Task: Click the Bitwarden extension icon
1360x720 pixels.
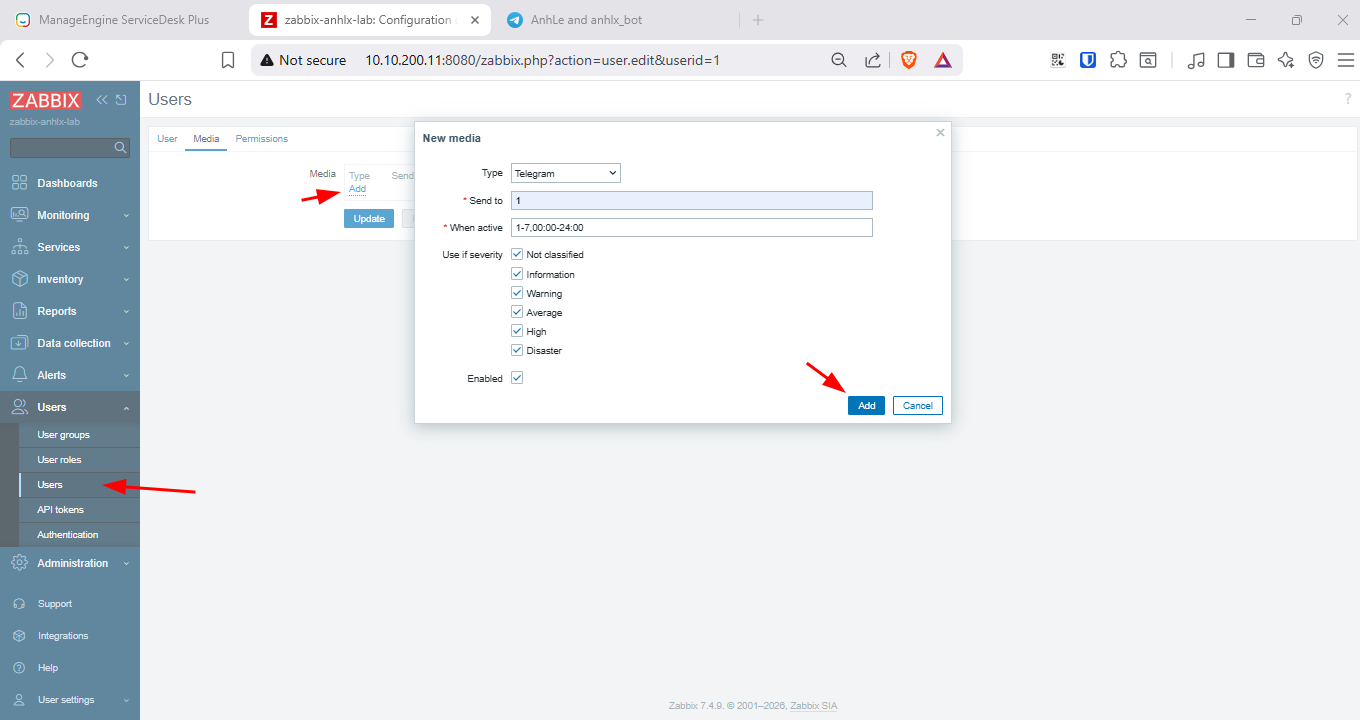Action: 1088,60
